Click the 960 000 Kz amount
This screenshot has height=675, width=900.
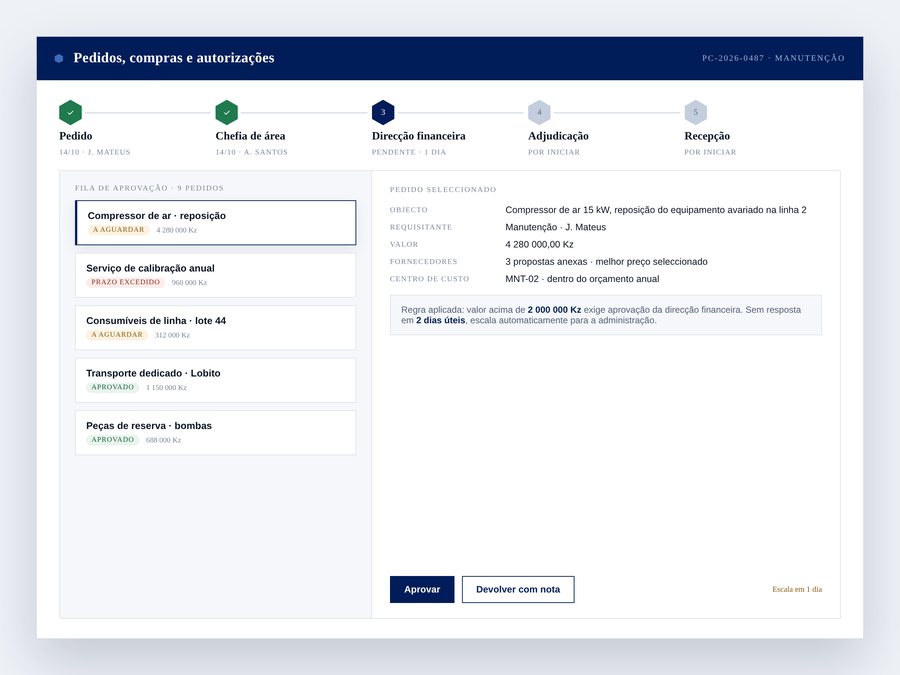click(x=189, y=282)
